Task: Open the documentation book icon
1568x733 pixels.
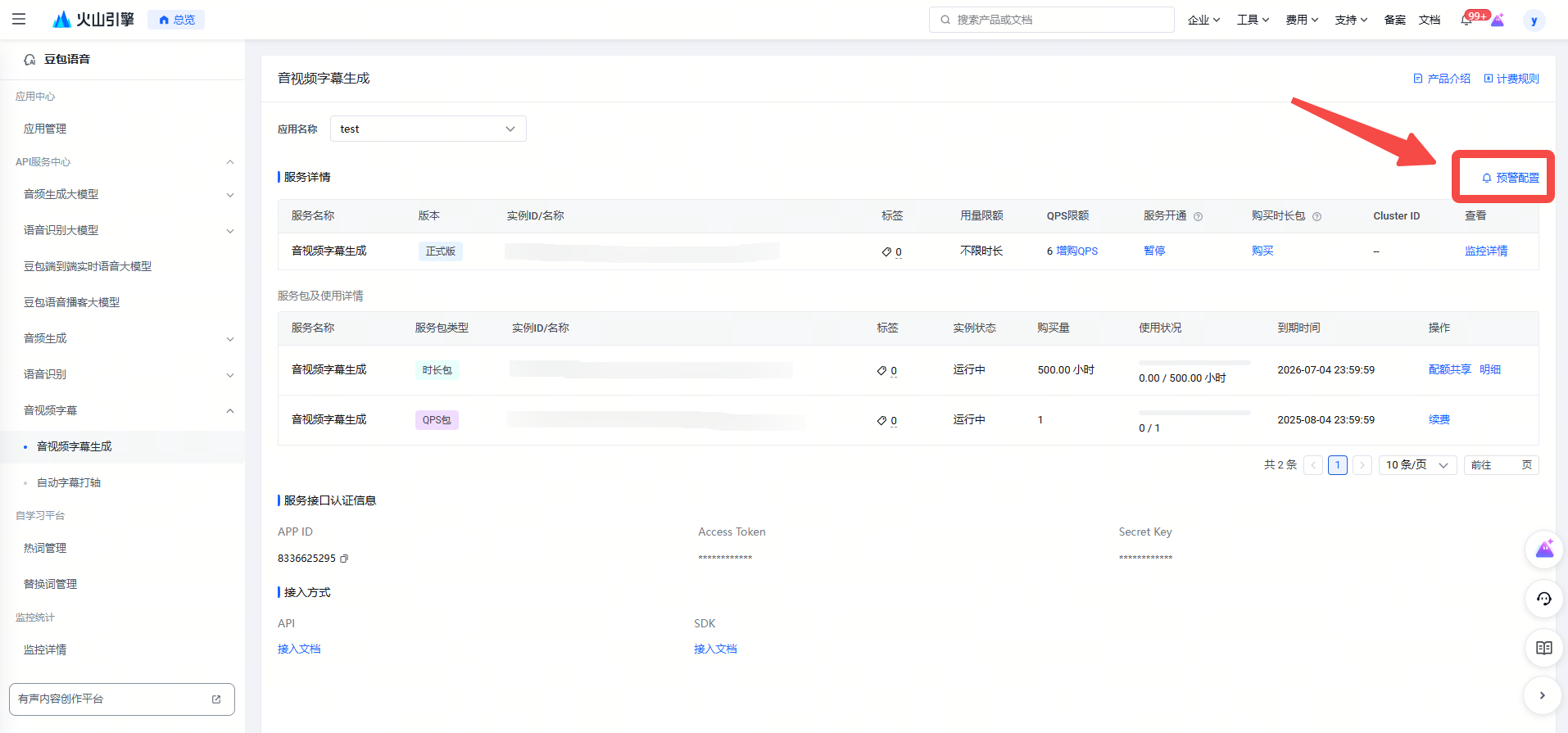Action: [1543, 648]
